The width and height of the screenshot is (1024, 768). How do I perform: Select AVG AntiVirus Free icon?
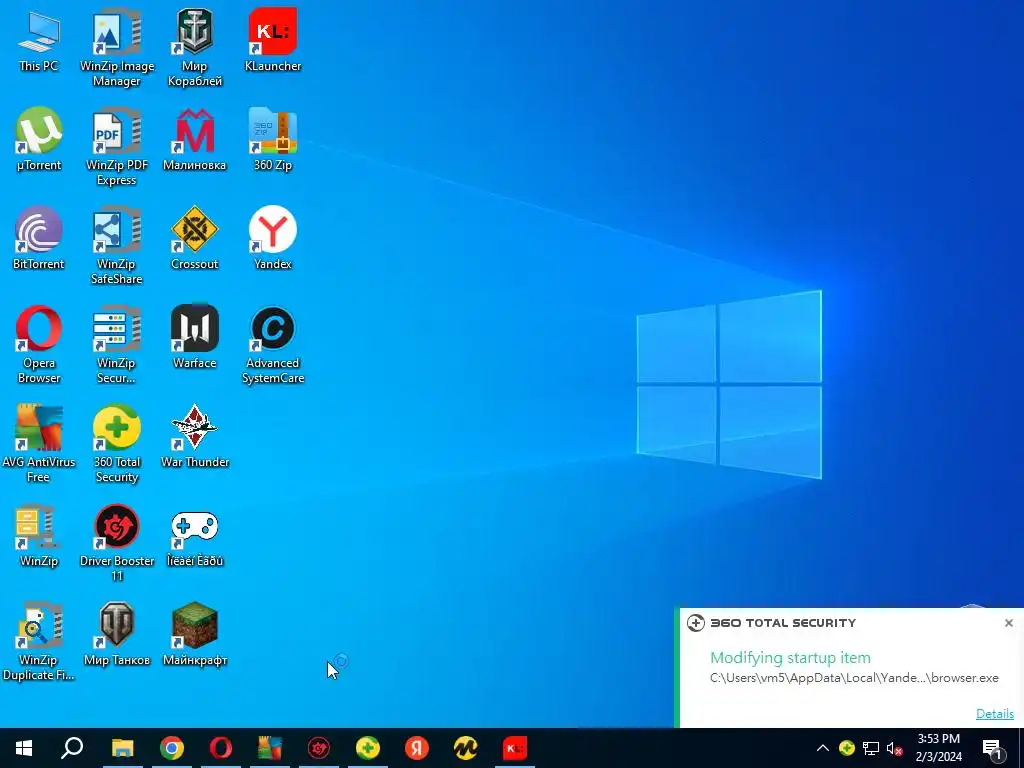[39, 445]
